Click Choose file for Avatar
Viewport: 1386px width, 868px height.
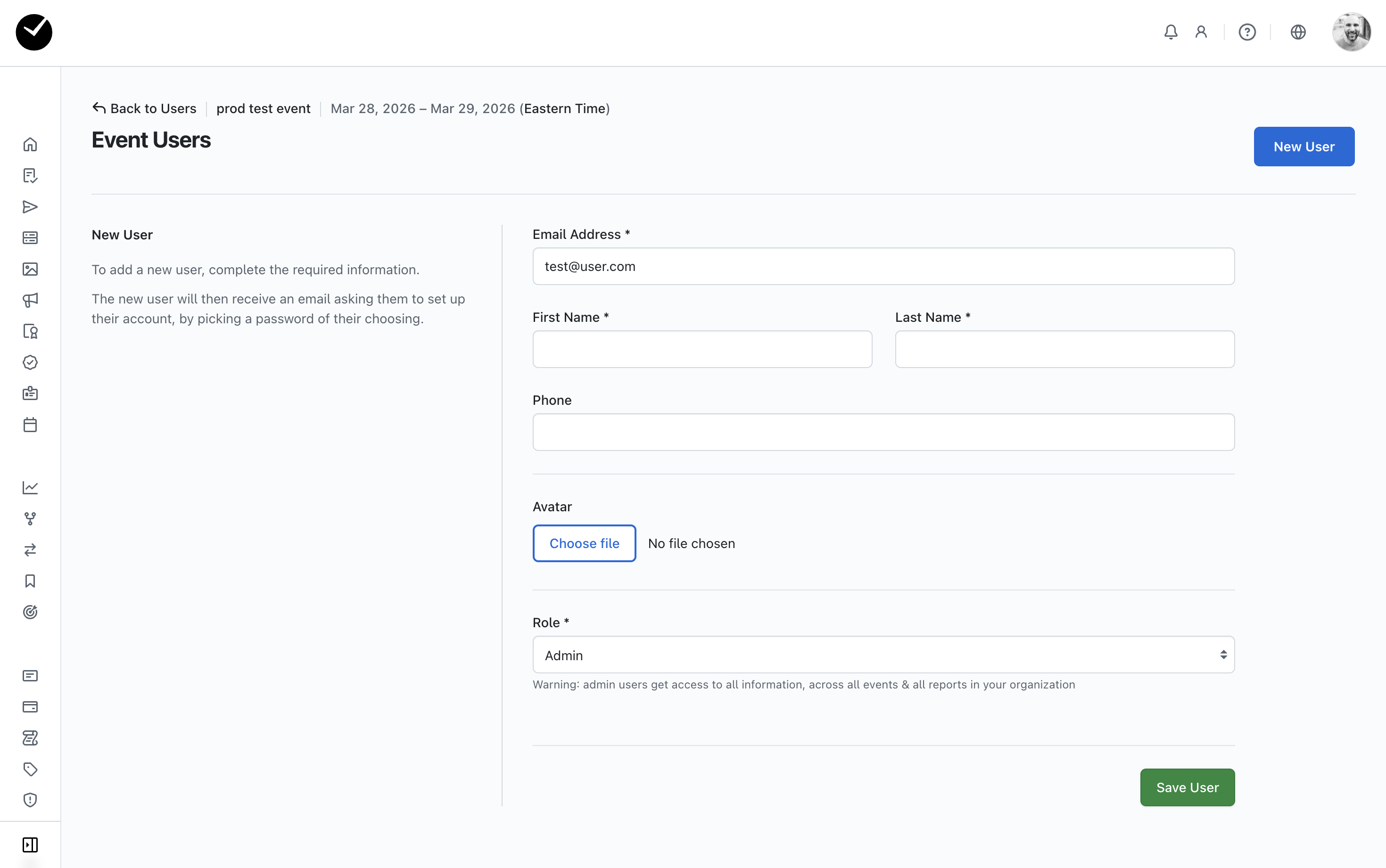pyautogui.click(x=584, y=543)
